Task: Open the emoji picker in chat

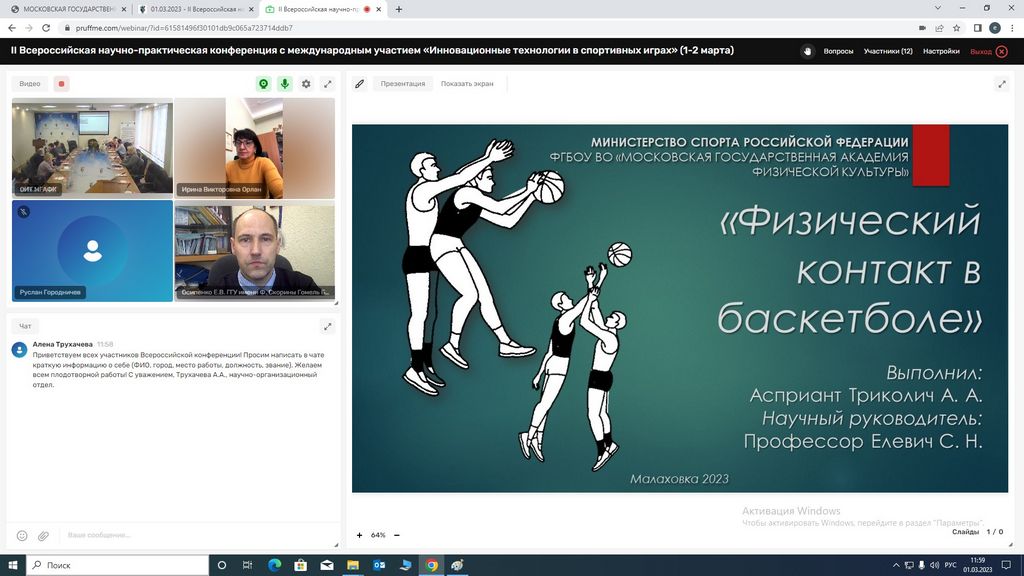Action: point(22,536)
